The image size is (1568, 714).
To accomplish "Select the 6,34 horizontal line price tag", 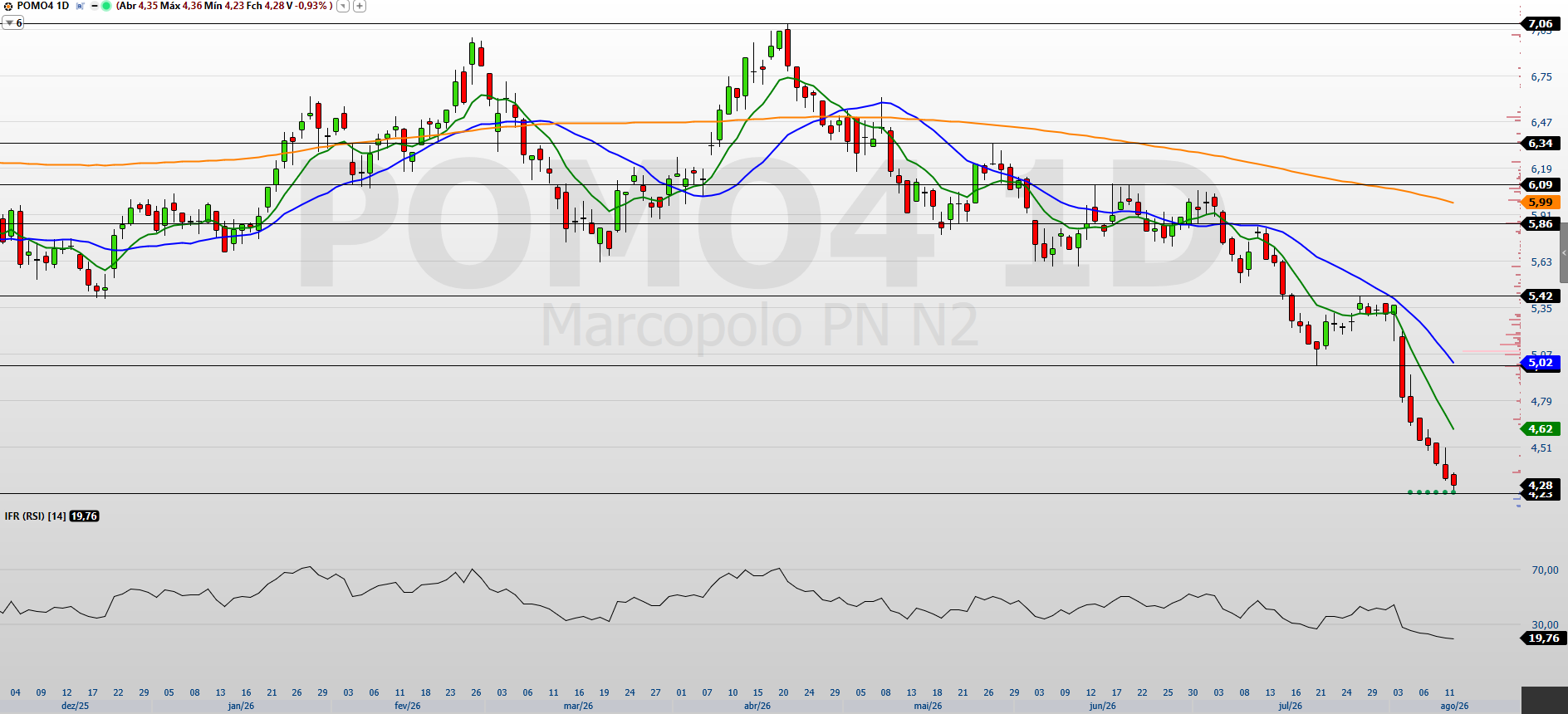I will (x=1541, y=144).
